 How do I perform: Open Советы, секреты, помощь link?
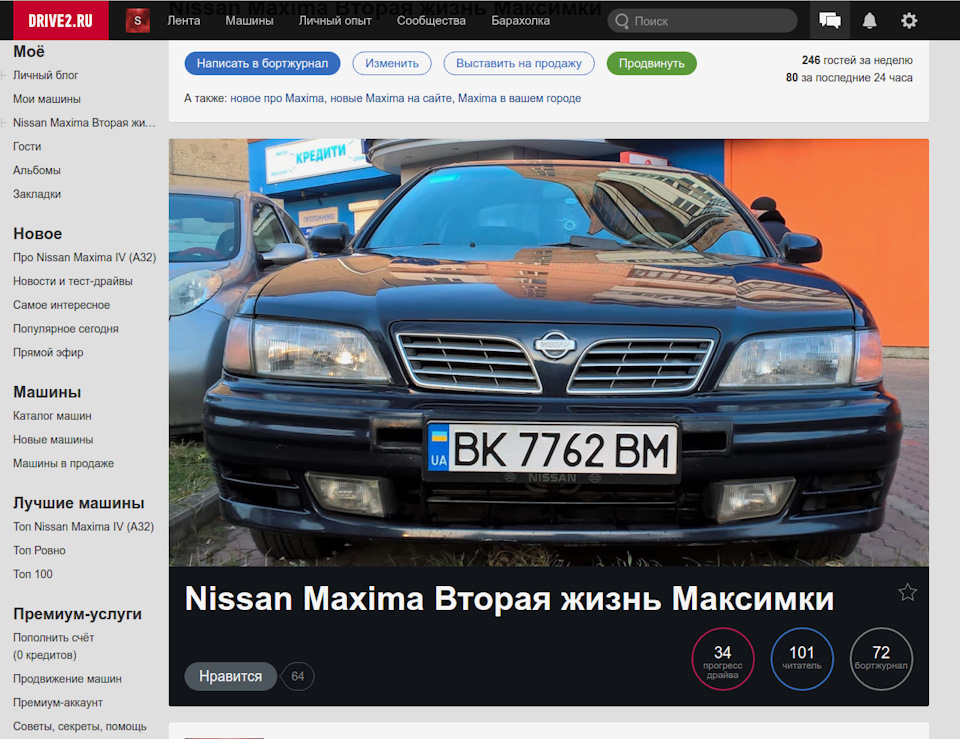coord(80,727)
